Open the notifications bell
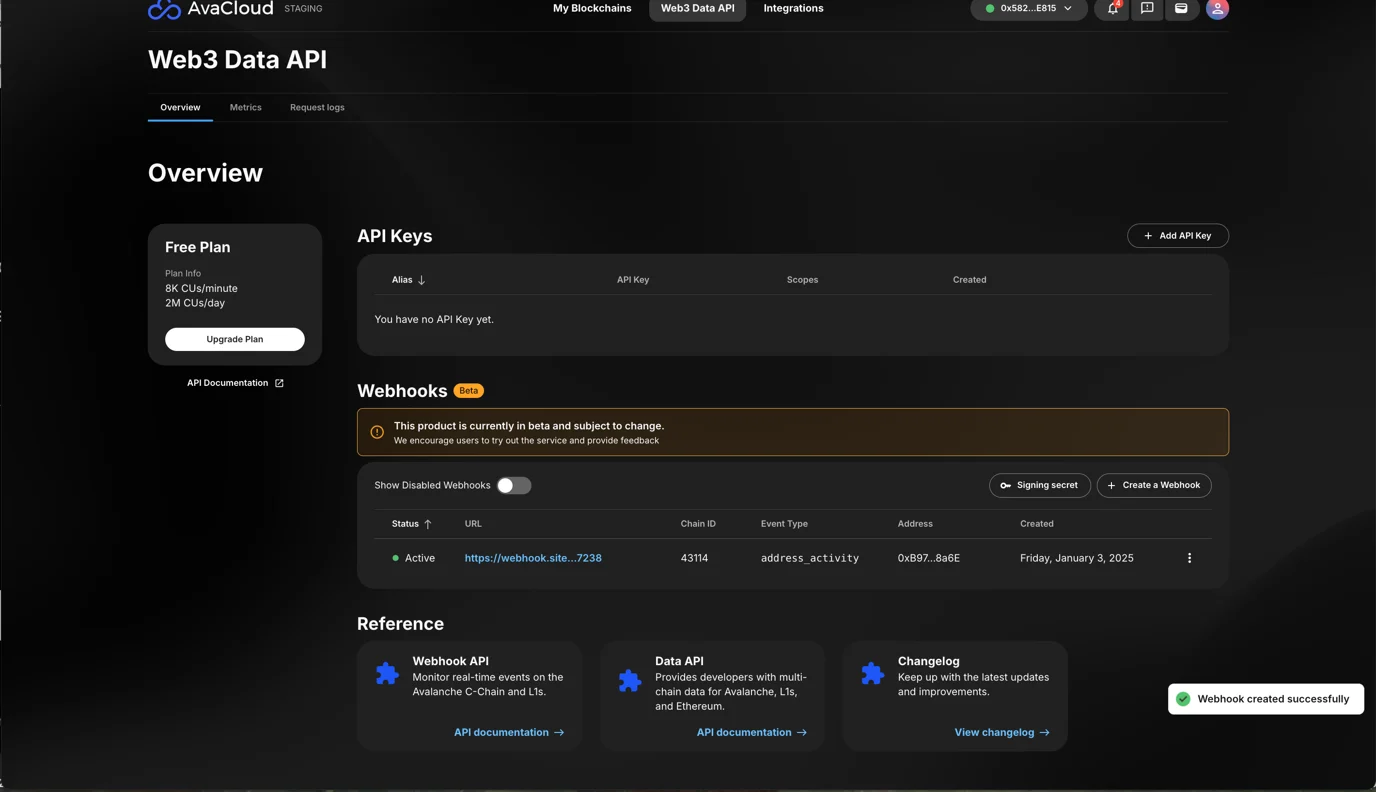The height and width of the screenshot is (792, 1376). pyautogui.click(x=1112, y=9)
